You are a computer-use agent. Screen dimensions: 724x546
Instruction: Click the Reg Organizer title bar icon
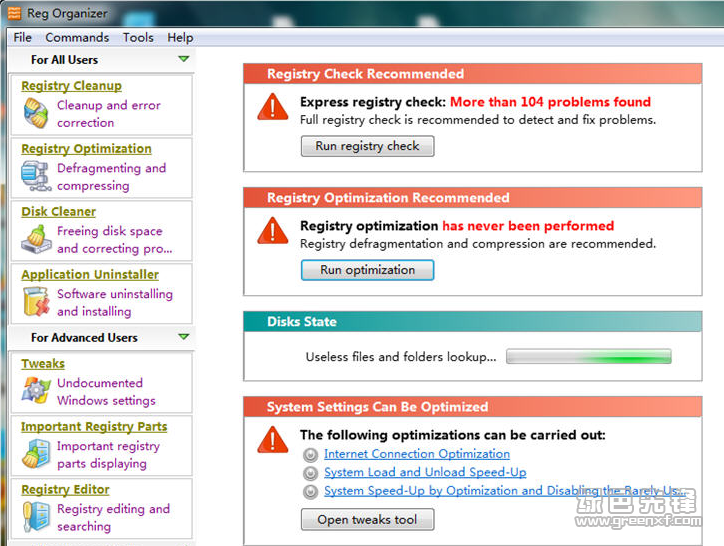point(14,13)
